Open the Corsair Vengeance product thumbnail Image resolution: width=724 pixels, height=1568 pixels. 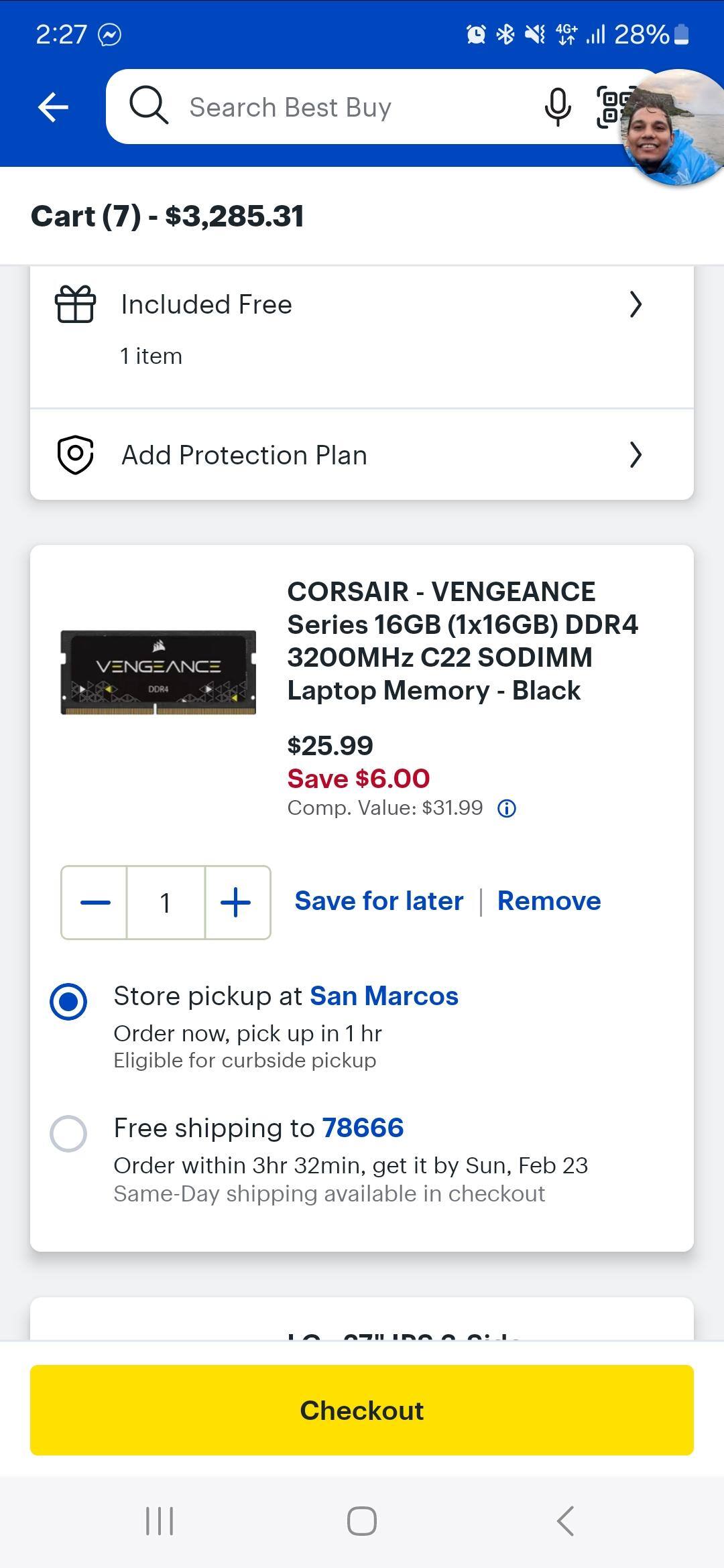pos(158,672)
